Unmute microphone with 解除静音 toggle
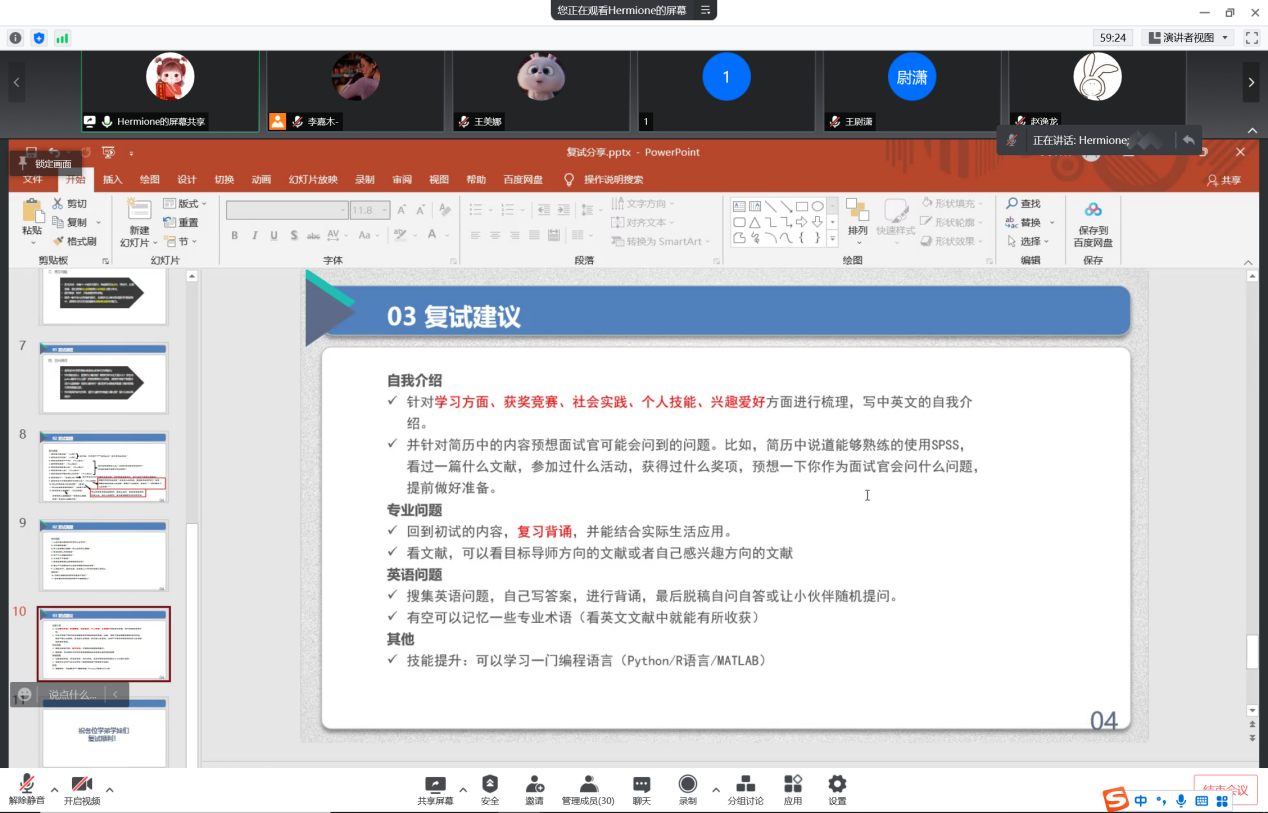 pyautogui.click(x=27, y=785)
